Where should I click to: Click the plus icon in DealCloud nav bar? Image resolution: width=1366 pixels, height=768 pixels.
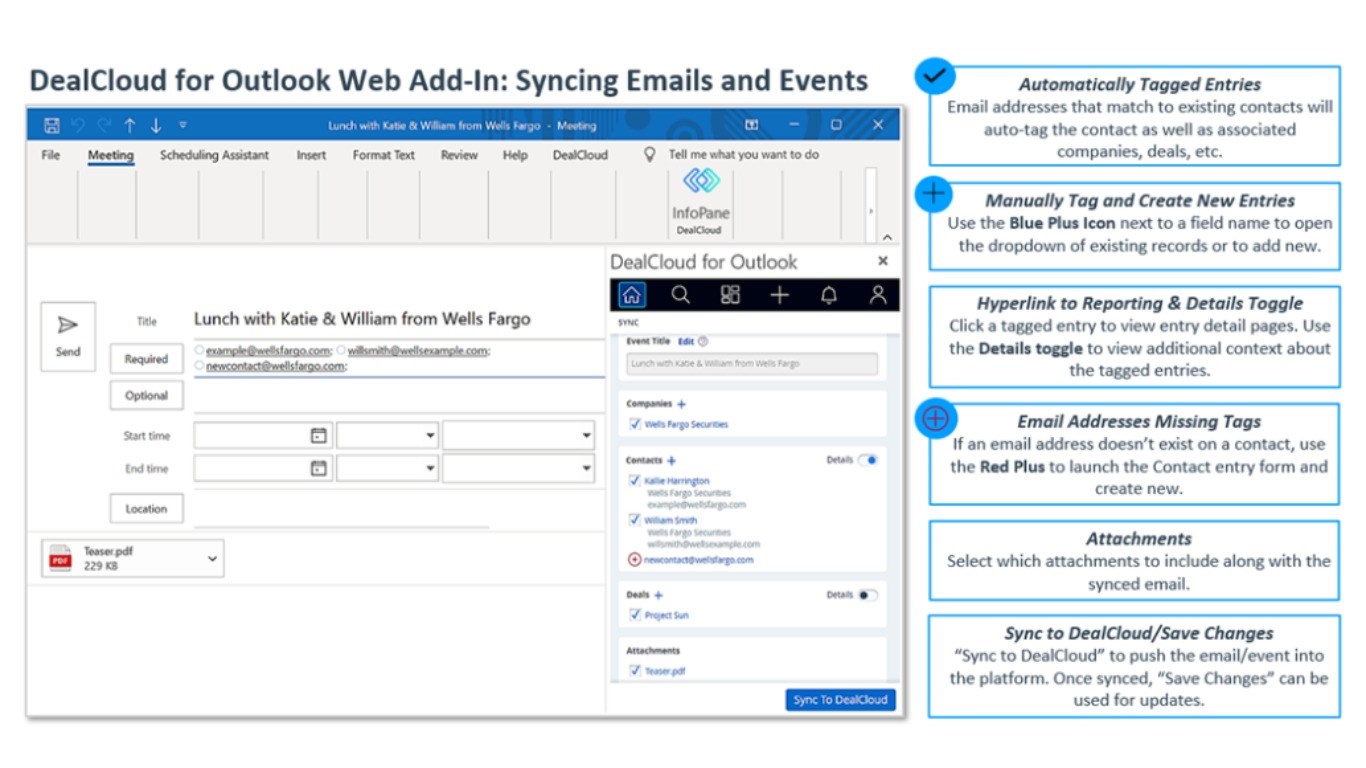click(780, 295)
